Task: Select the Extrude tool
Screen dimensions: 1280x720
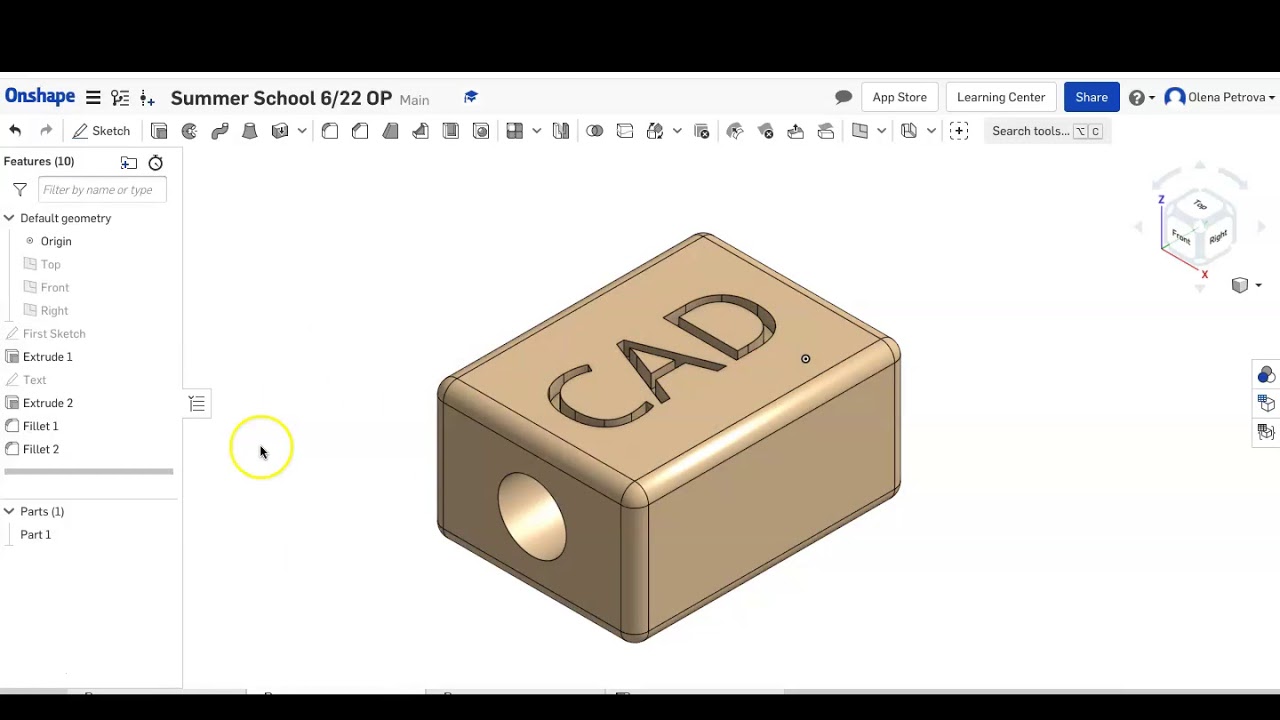Action: click(x=159, y=131)
